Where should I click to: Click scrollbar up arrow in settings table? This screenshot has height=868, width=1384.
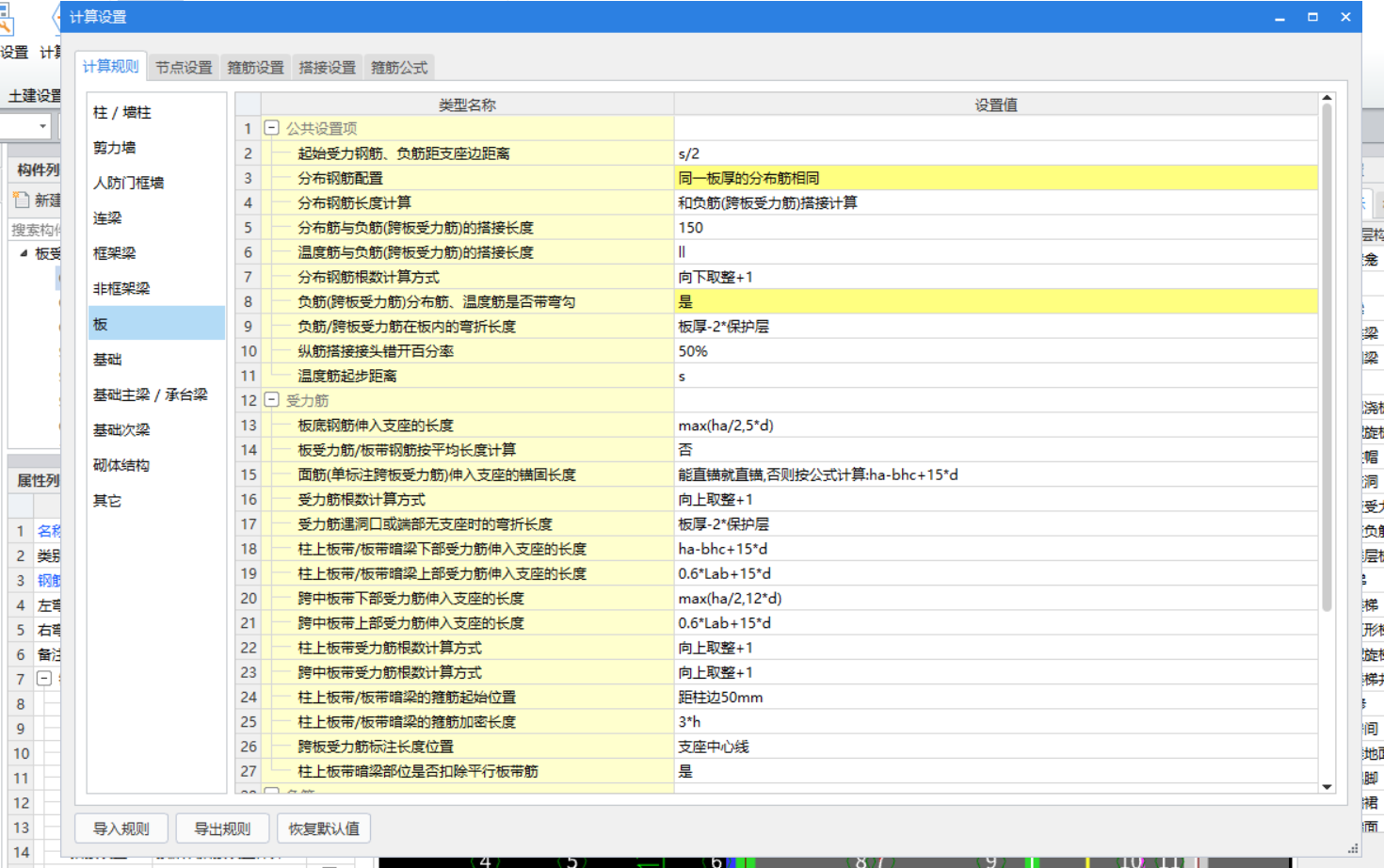click(x=1327, y=98)
